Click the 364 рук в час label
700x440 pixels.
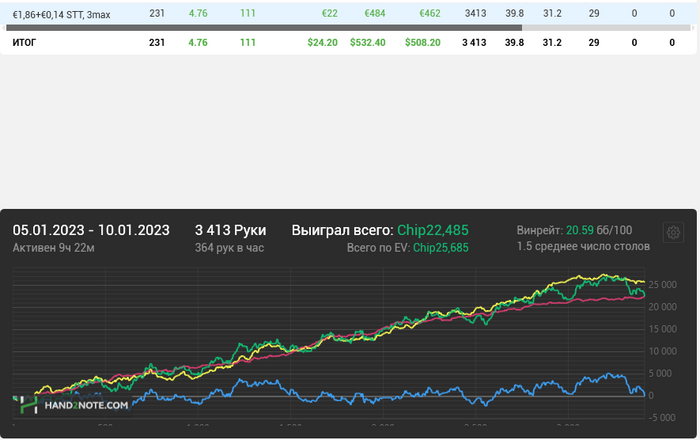click(x=229, y=248)
